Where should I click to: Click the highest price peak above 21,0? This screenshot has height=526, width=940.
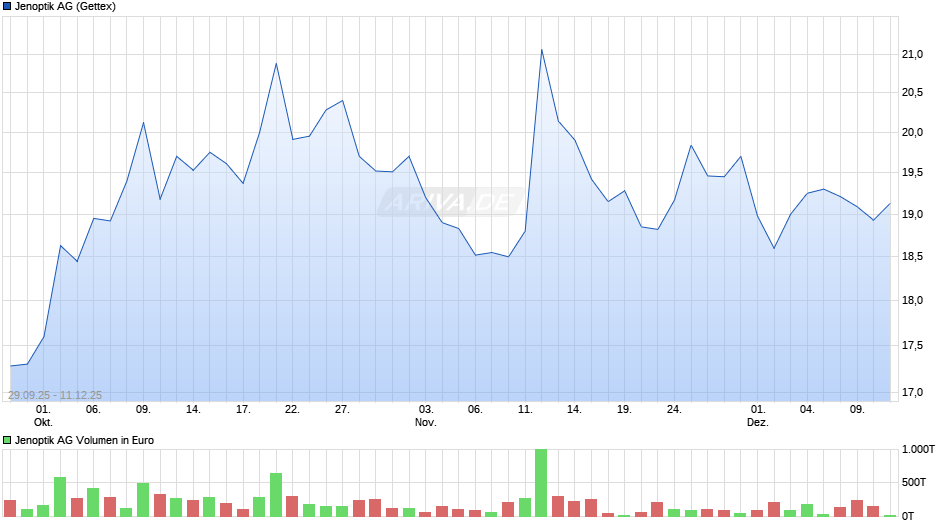(541, 50)
